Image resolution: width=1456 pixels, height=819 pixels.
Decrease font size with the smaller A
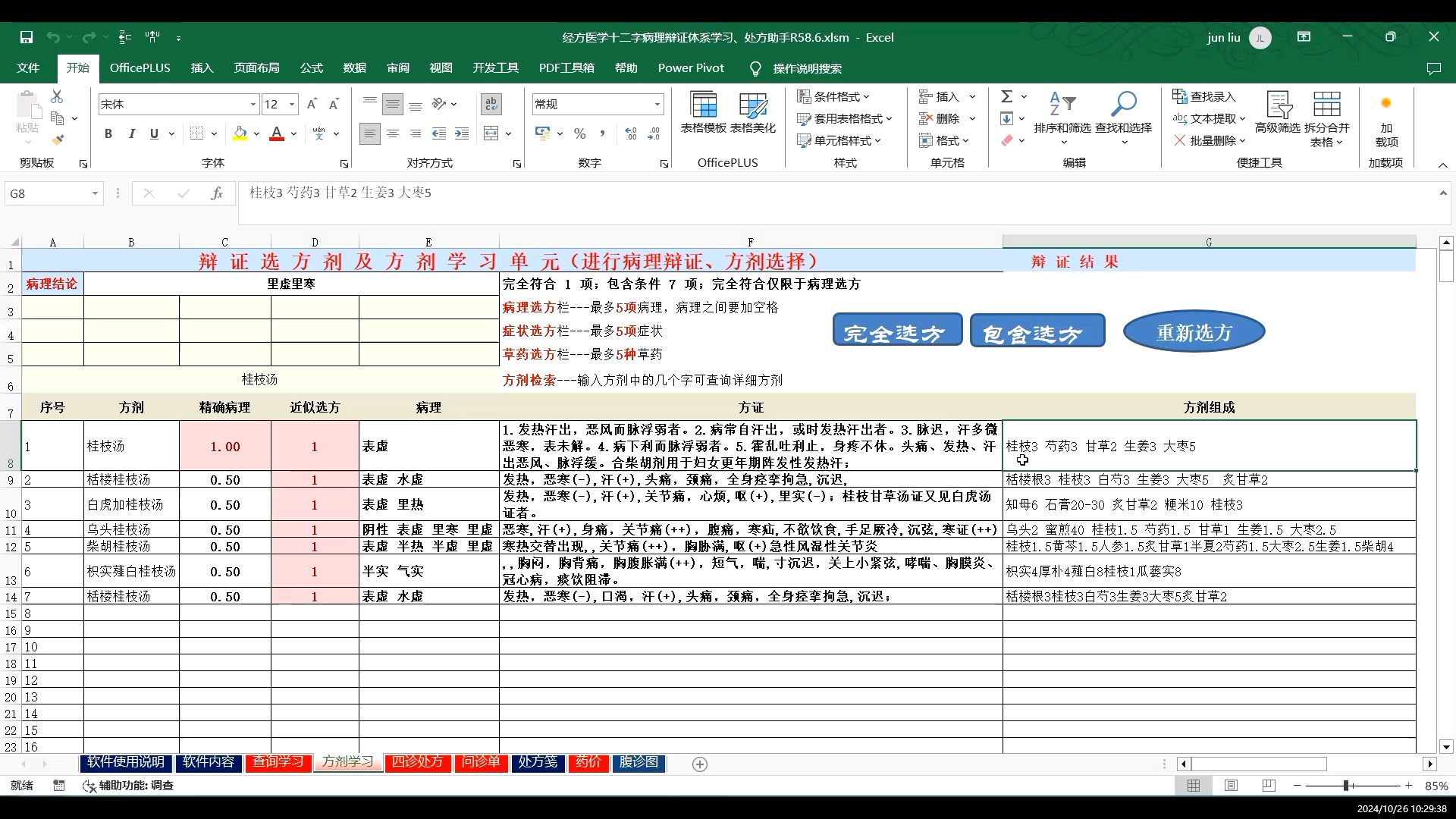pyautogui.click(x=334, y=105)
